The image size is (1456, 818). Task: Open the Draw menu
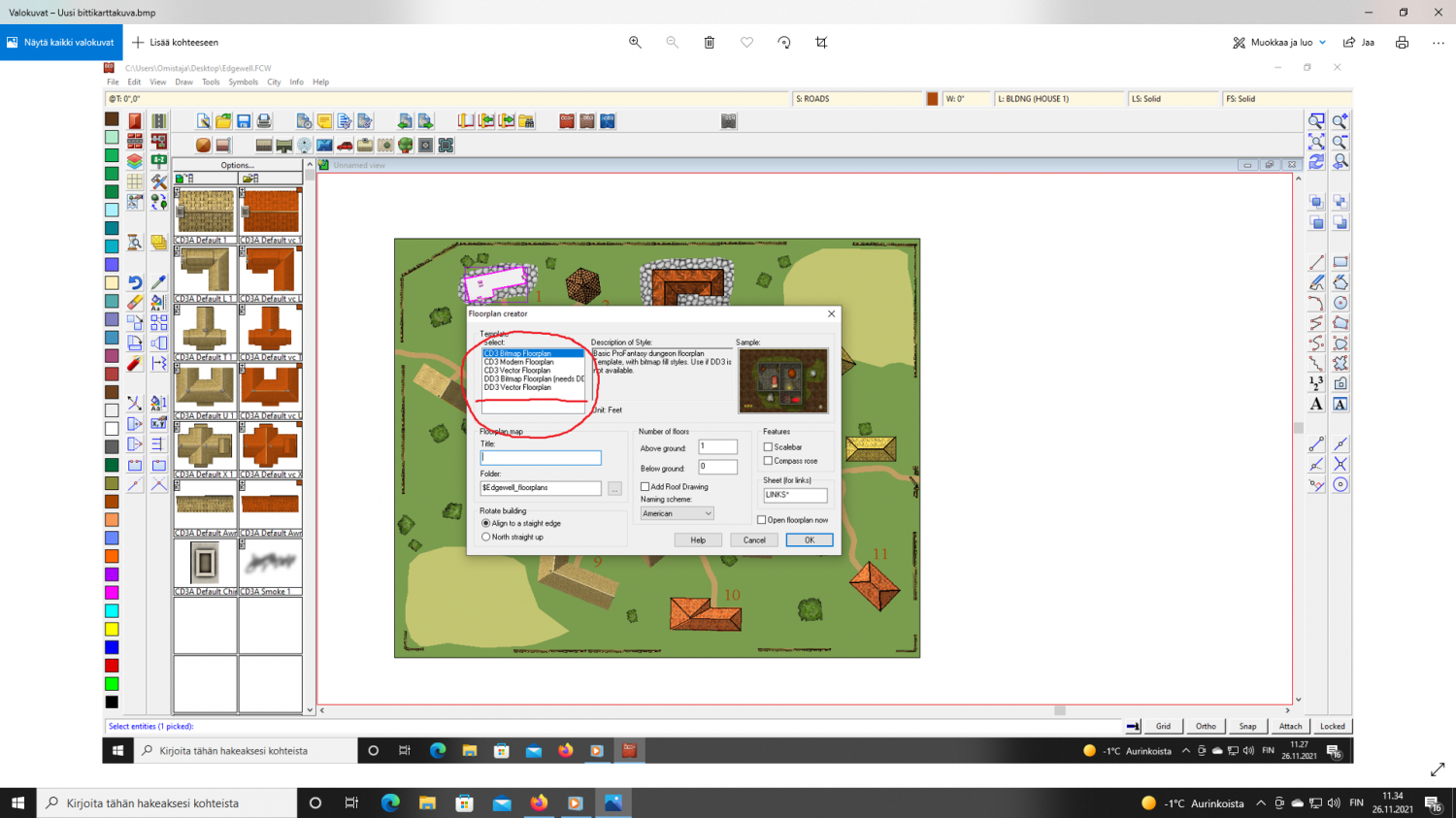coord(183,82)
